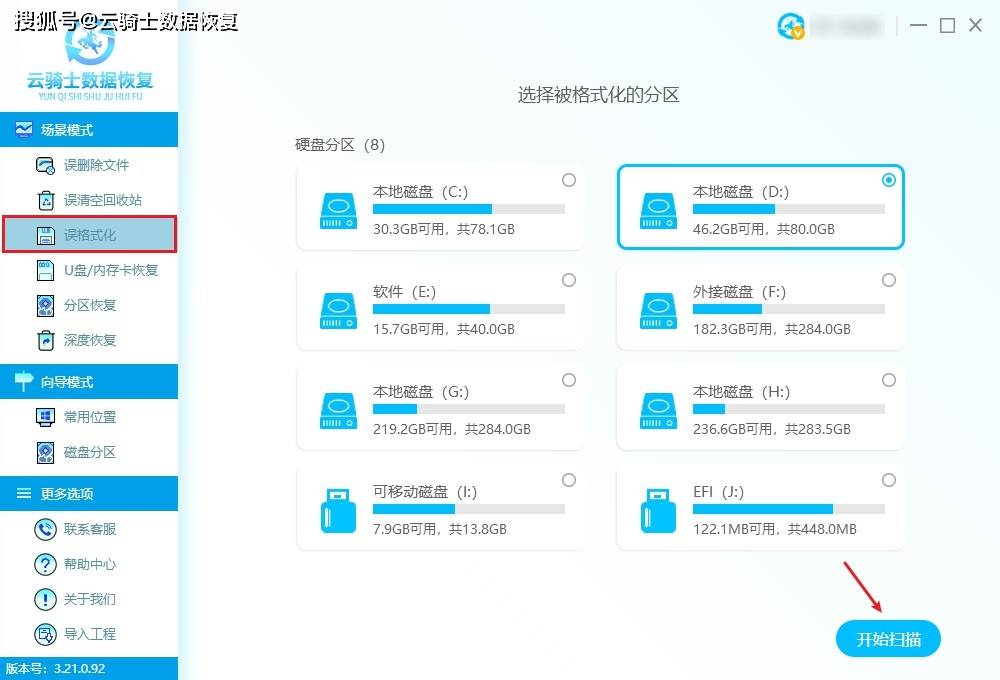The image size is (1000, 680).
Task: Switch to 联系客服 customer service
Action: pyautogui.click(x=90, y=529)
